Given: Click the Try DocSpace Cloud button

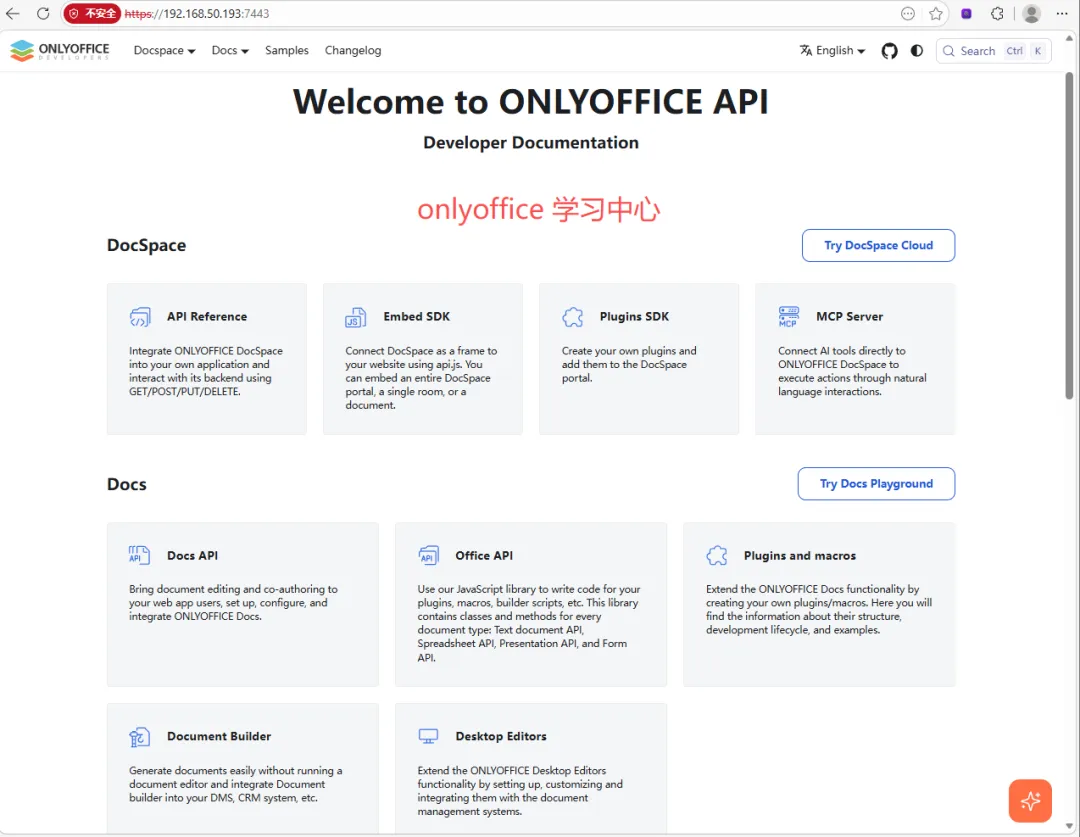Looking at the screenshot, I should [x=878, y=245].
